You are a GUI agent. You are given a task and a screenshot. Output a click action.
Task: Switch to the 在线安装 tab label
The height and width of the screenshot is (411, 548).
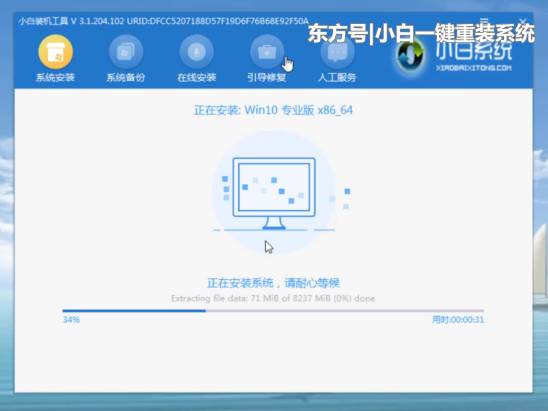(196, 77)
